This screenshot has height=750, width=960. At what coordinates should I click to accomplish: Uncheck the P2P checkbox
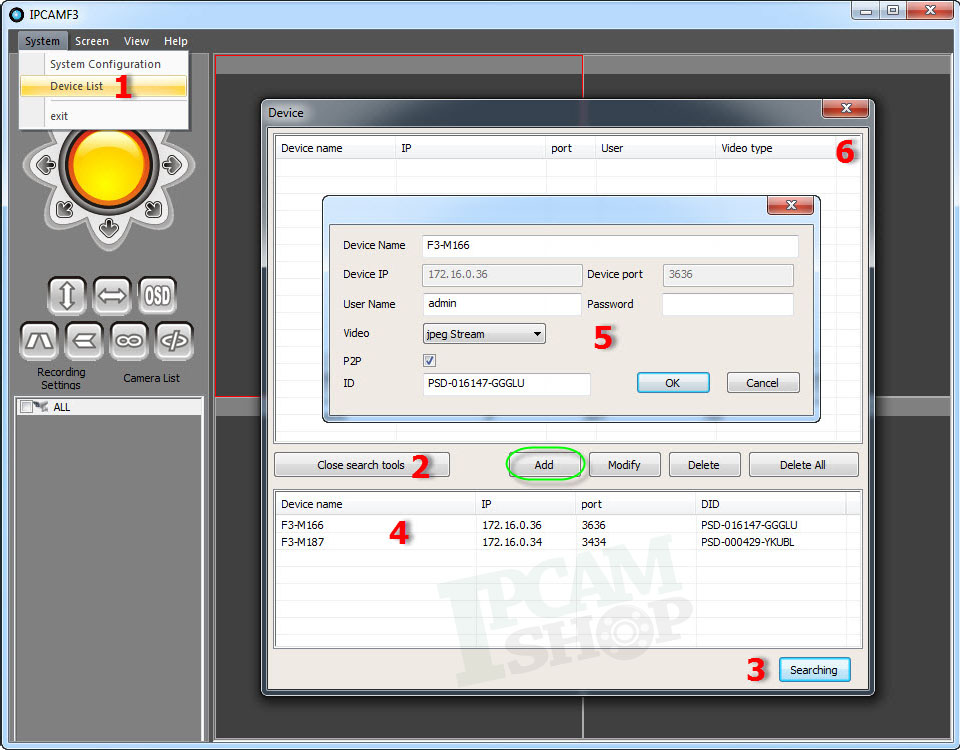[430, 361]
